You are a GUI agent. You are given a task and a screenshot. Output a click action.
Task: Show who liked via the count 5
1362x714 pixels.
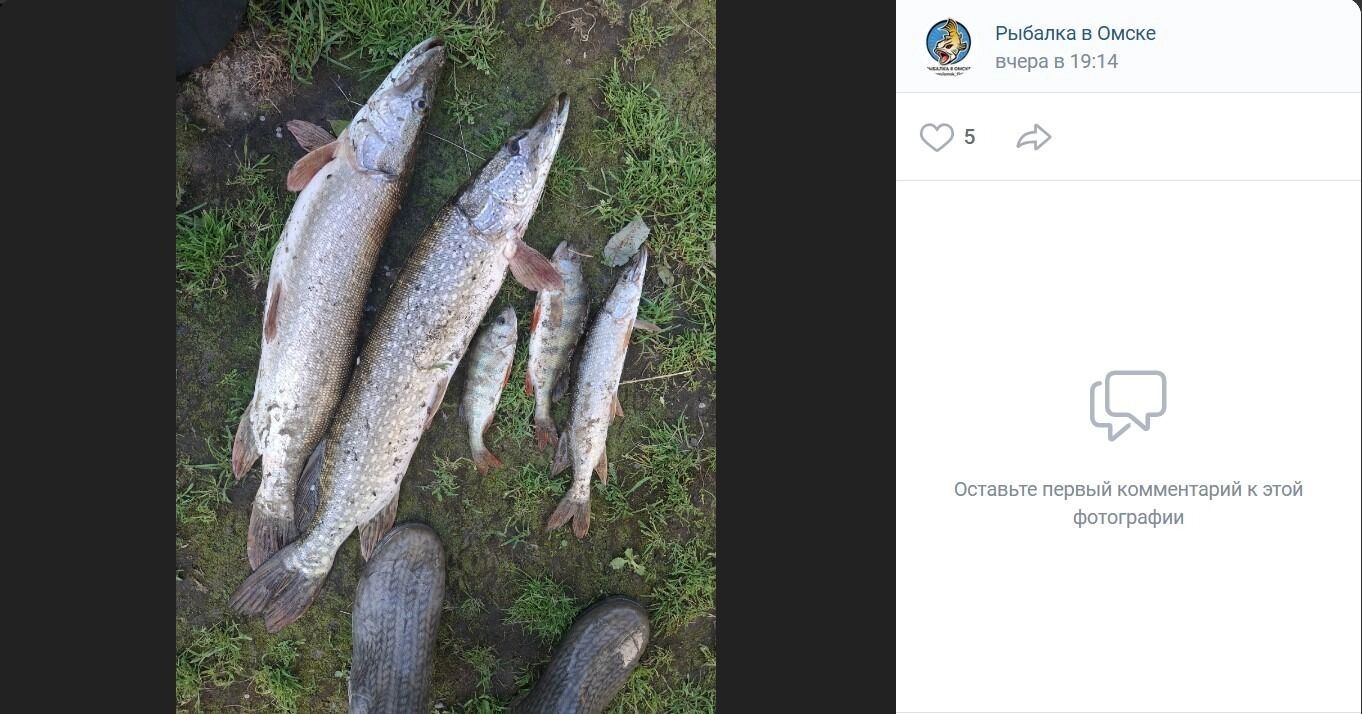[969, 137]
